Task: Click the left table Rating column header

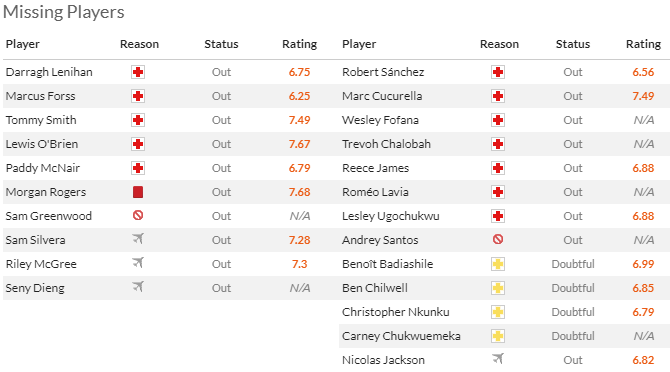Action: click(300, 44)
